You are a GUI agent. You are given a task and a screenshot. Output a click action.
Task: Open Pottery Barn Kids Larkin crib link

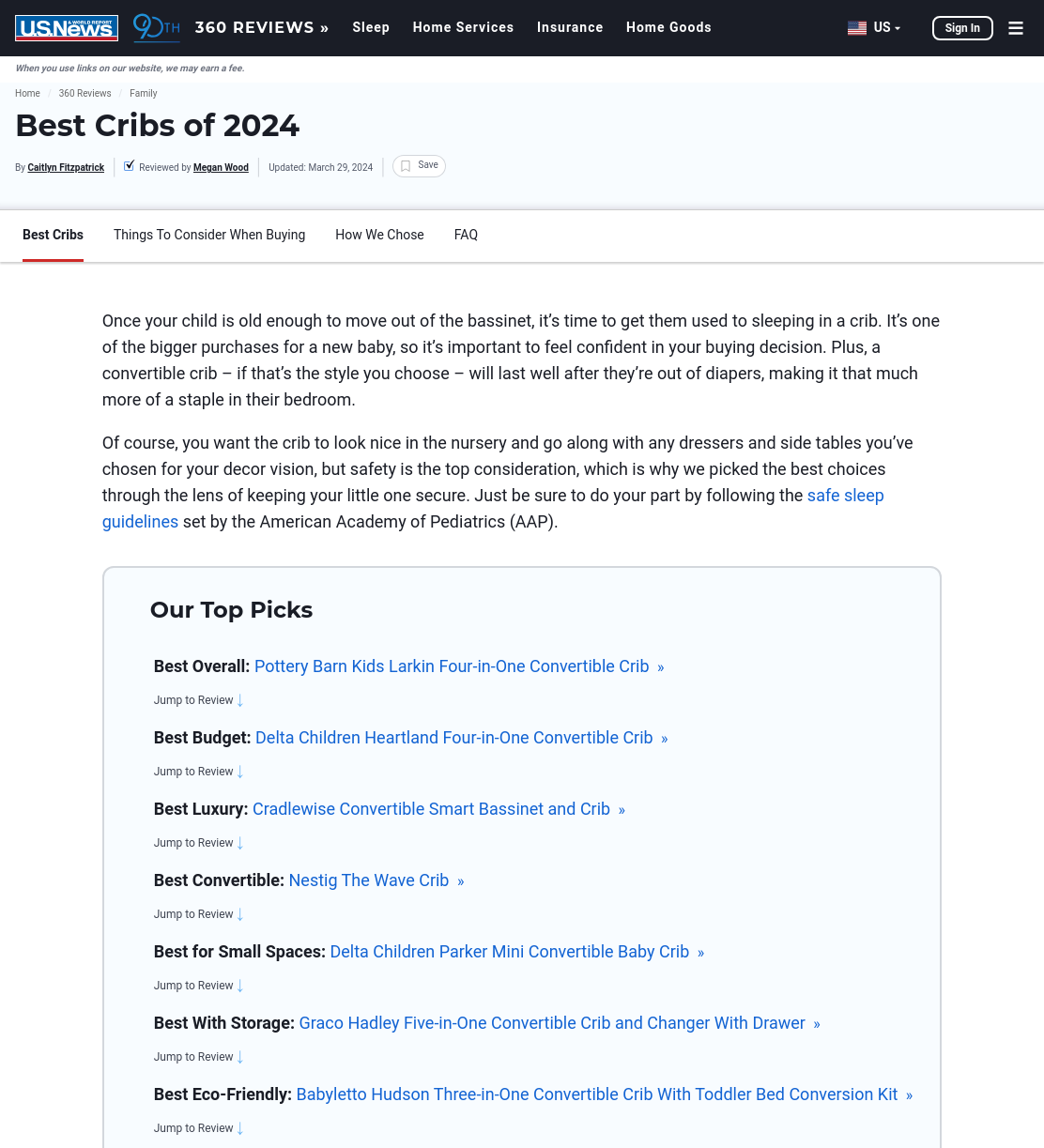point(452,666)
